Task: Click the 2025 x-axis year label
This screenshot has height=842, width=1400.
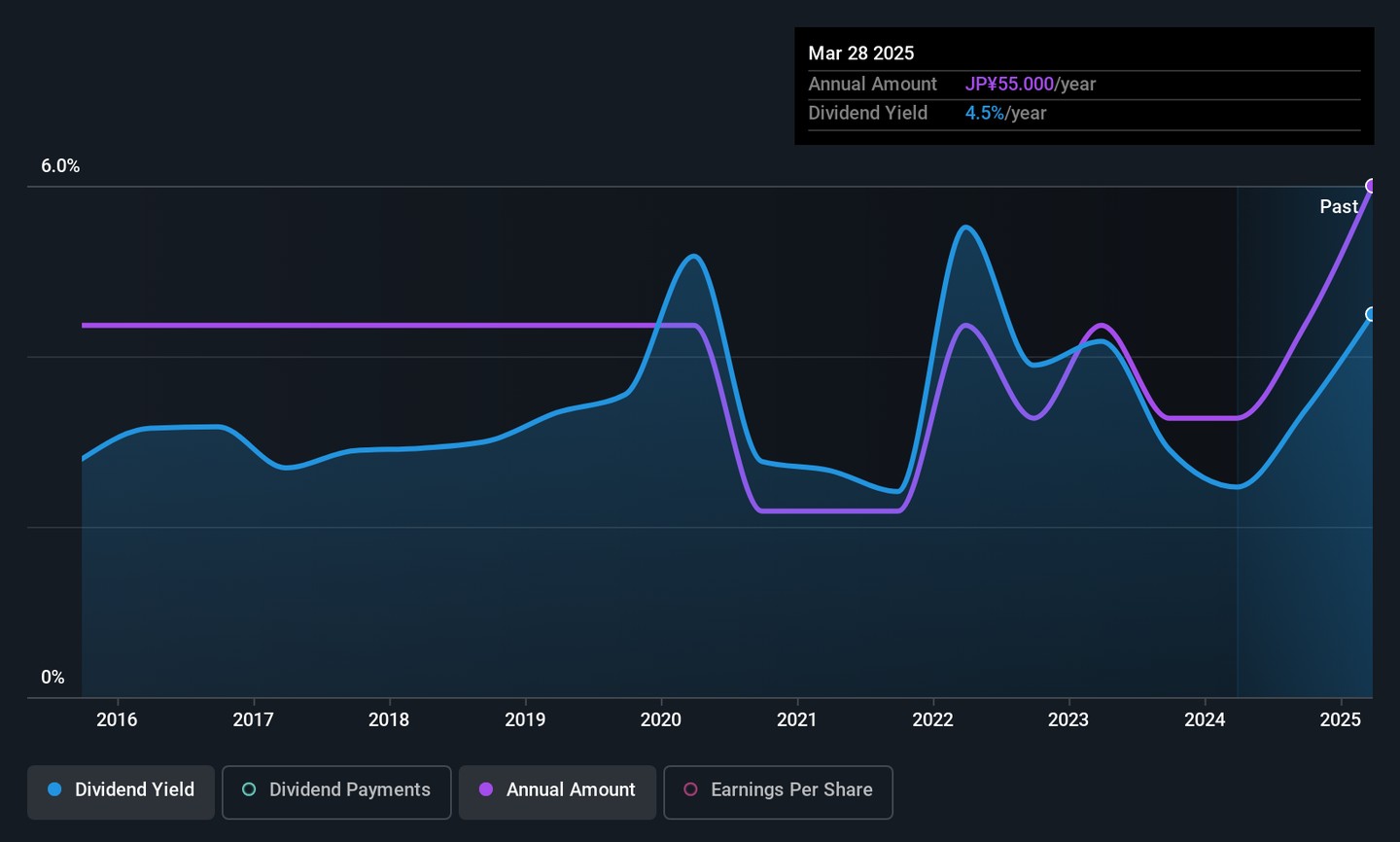Action: 1340,719
